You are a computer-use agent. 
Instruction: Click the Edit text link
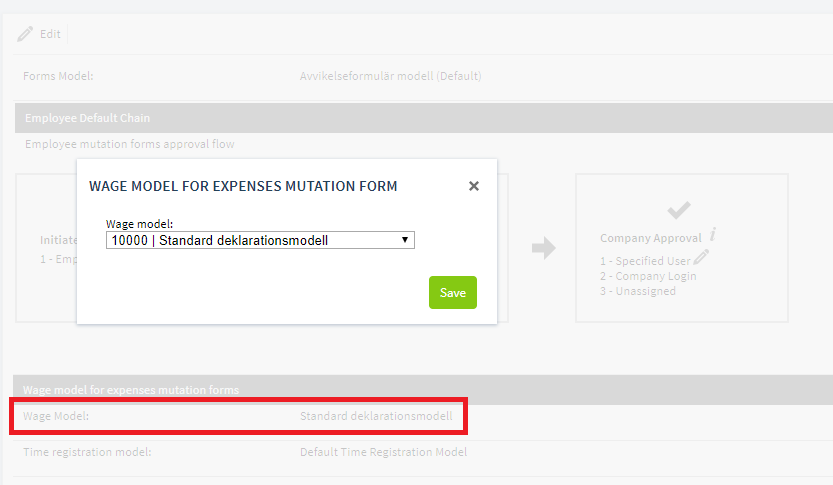50,34
